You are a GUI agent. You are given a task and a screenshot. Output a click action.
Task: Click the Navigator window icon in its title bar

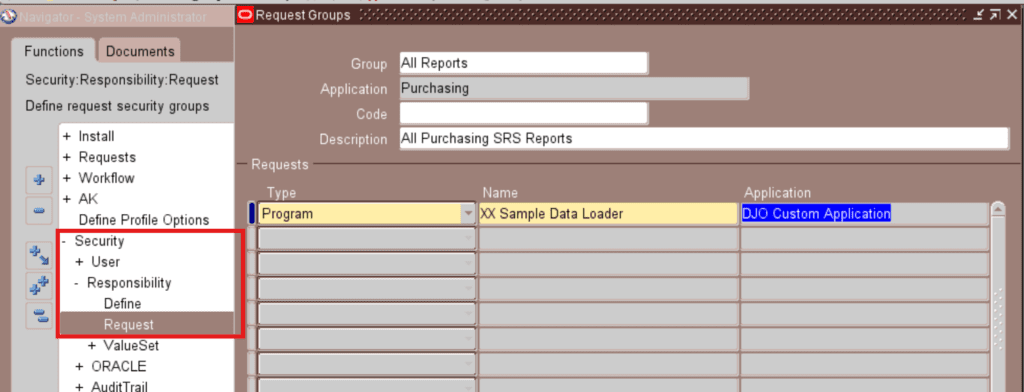(x=9, y=17)
